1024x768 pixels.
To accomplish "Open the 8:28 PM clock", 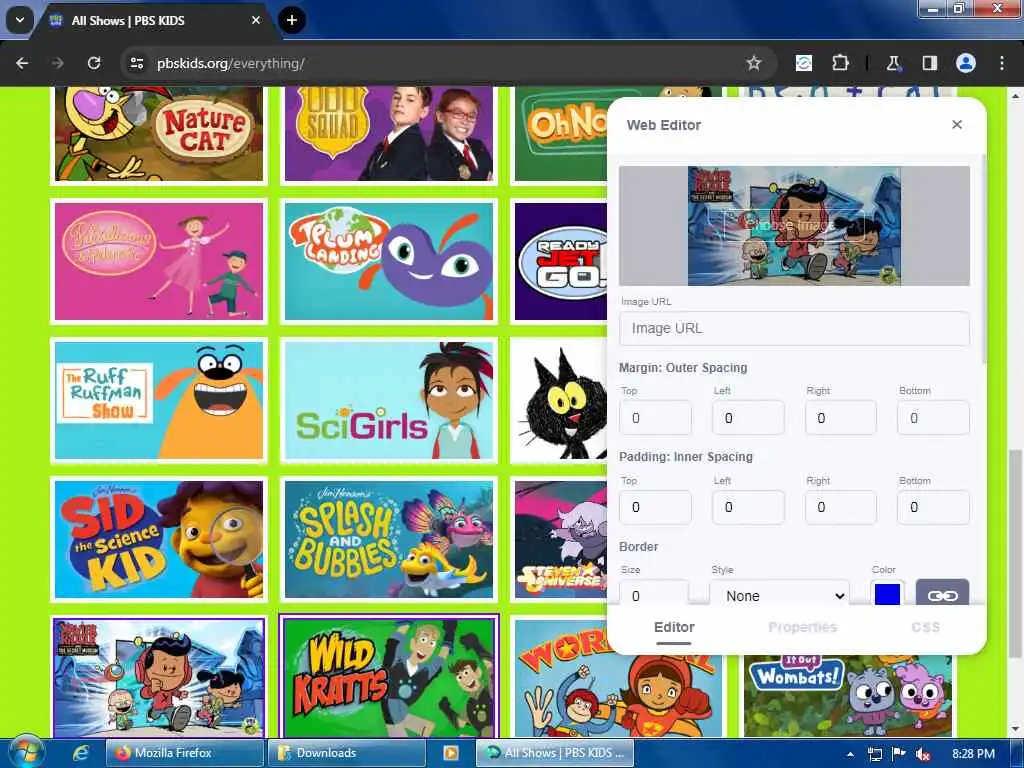I will click(x=973, y=754).
